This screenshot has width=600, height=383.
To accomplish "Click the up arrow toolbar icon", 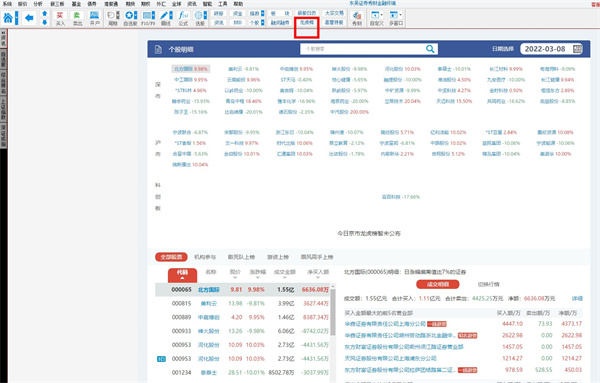I will [x=45, y=13].
